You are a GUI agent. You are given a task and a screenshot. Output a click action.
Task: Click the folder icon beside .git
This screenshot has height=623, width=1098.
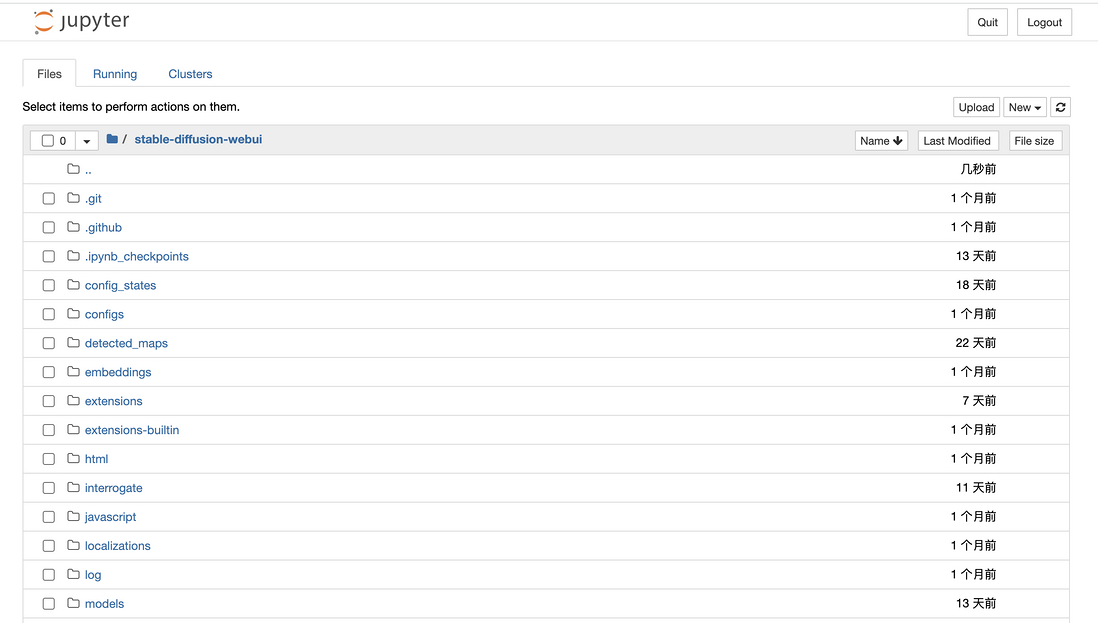click(x=73, y=198)
